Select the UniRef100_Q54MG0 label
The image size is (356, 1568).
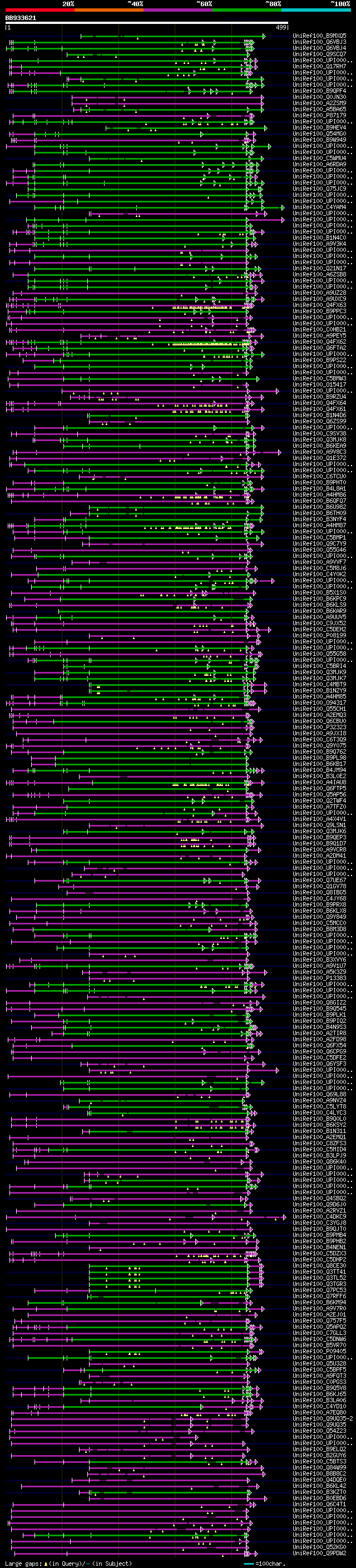click(319, 133)
